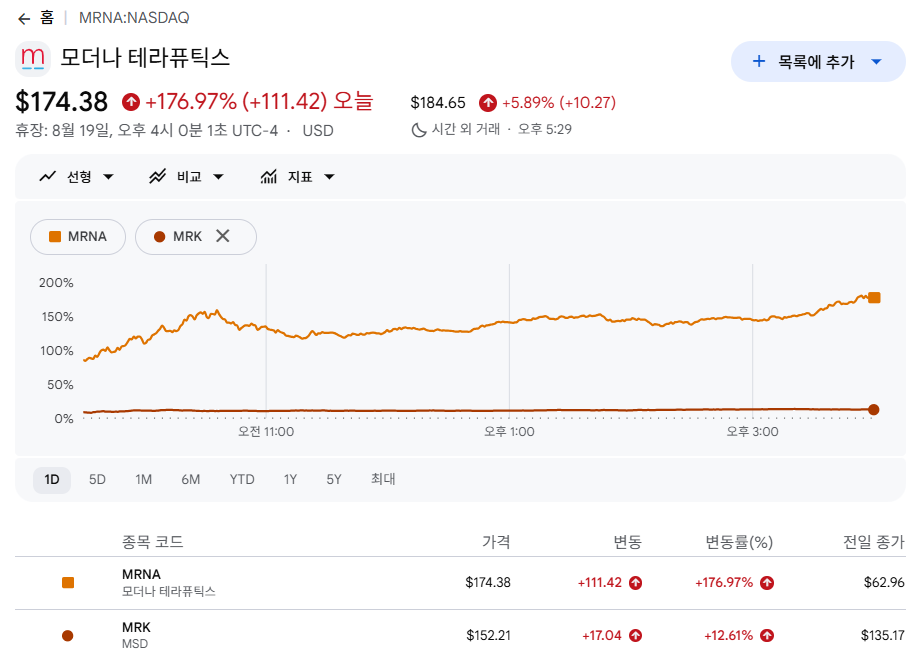
Task: Click the $135.17 previous close value
Action: point(883,636)
